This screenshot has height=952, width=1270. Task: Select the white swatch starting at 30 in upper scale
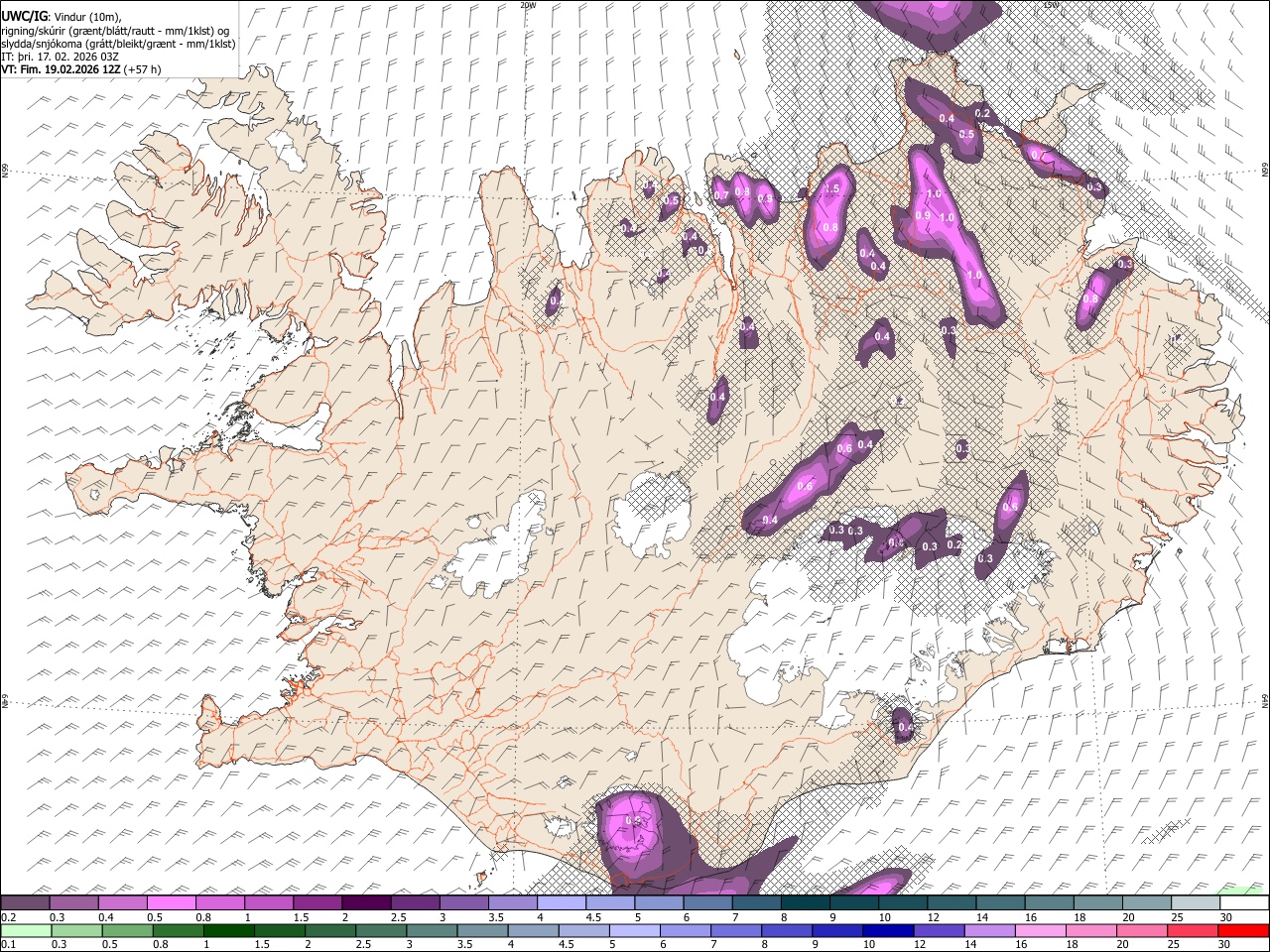coord(1244,903)
